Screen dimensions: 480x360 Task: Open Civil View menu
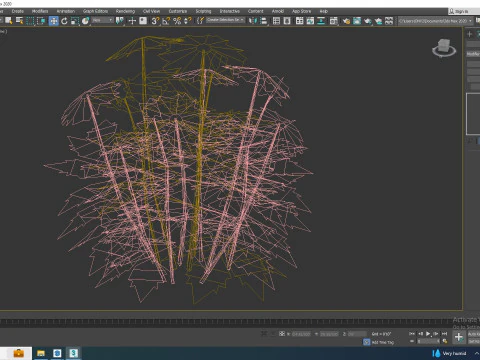pyautogui.click(x=152, y=11)
